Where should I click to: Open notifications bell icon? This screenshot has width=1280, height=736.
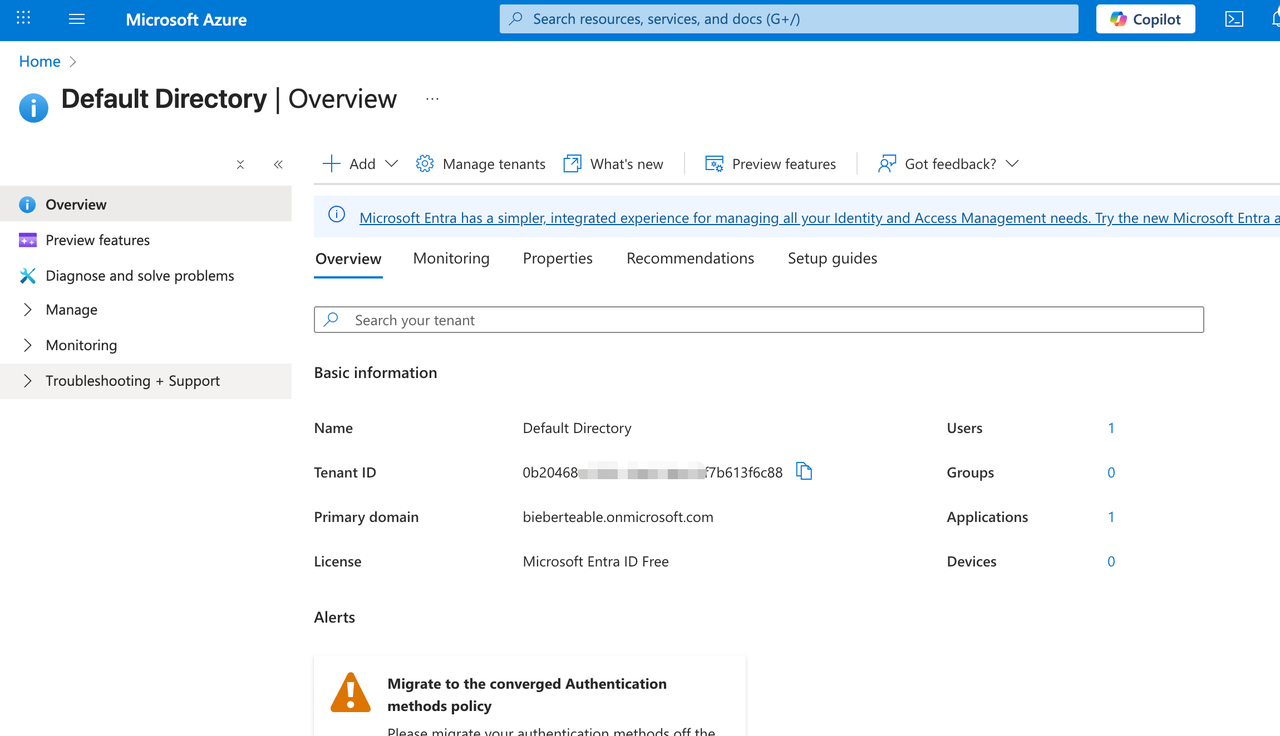pos(1274,19)
